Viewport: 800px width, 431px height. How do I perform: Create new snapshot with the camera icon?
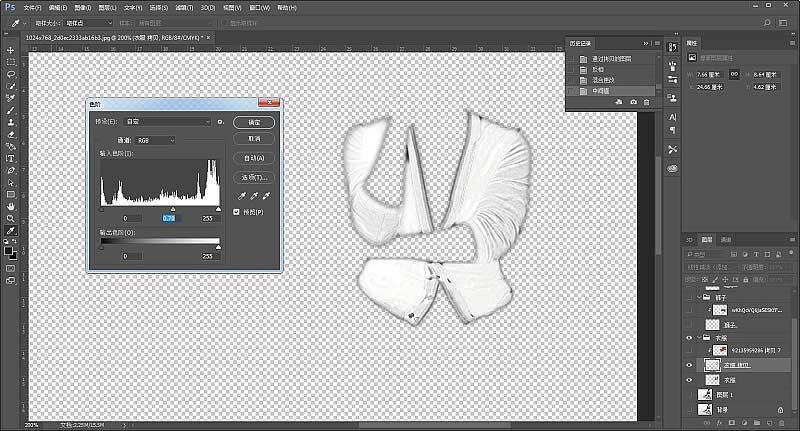(x=633, y=102)
